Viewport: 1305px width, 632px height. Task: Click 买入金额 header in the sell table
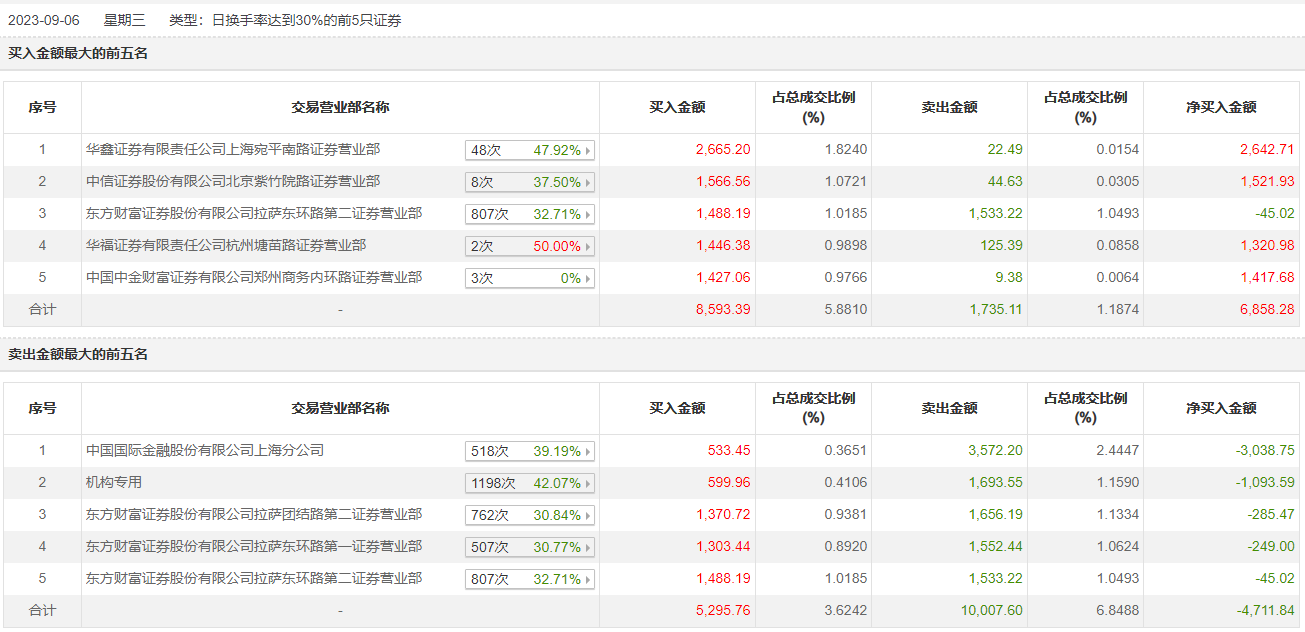(x=677, y=408)
